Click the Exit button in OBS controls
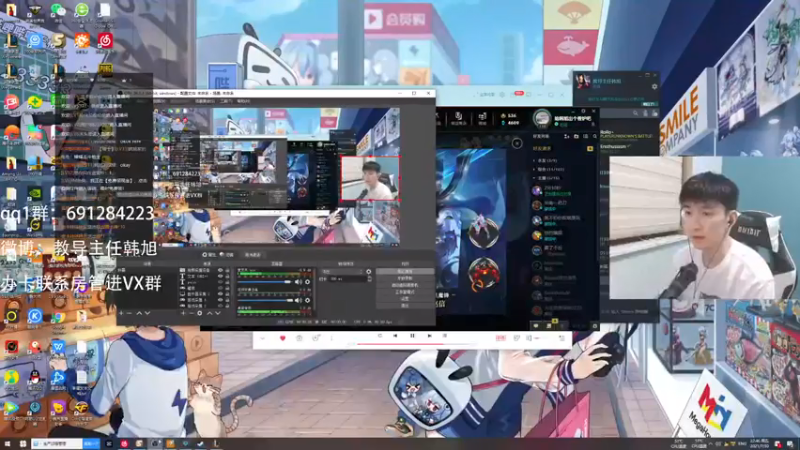The height and width of the screenshot is (450, 800). coord(405,306)
